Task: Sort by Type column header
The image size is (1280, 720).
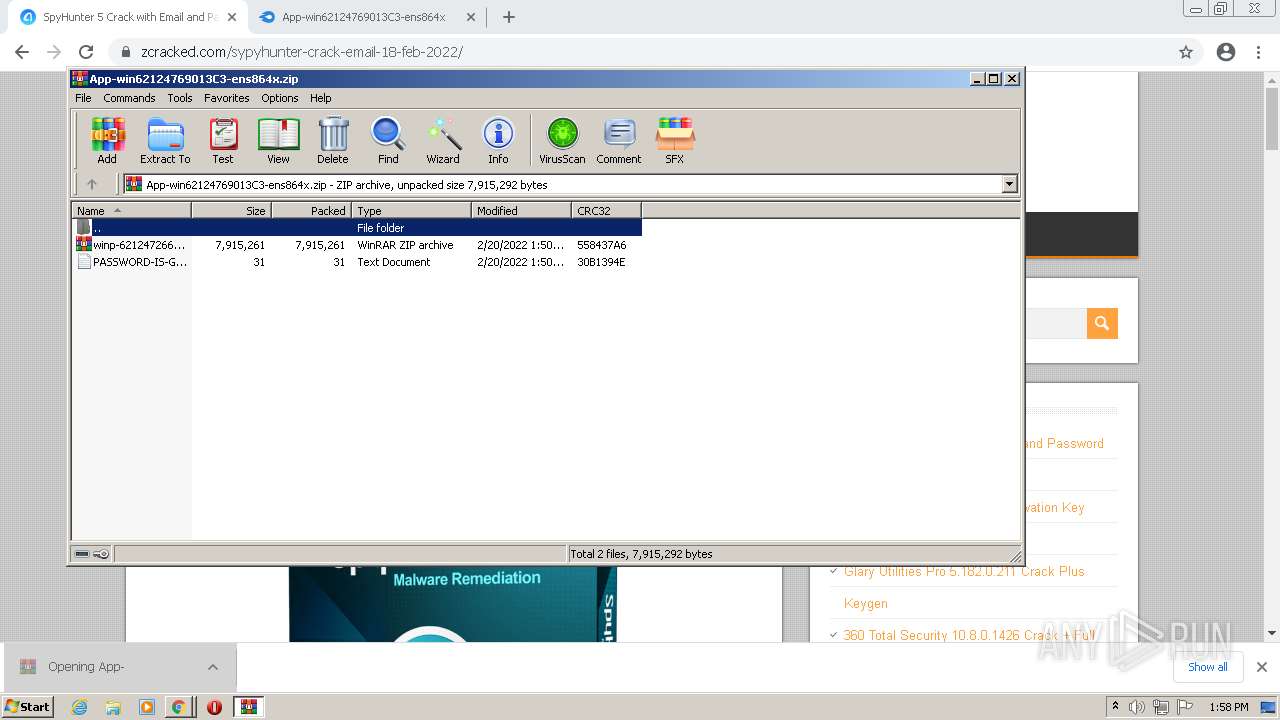Action: coord(412,210)
